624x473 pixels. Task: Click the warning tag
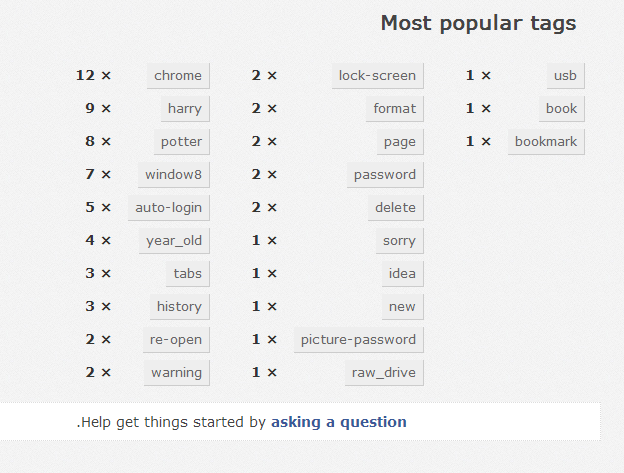pos(176,372)
